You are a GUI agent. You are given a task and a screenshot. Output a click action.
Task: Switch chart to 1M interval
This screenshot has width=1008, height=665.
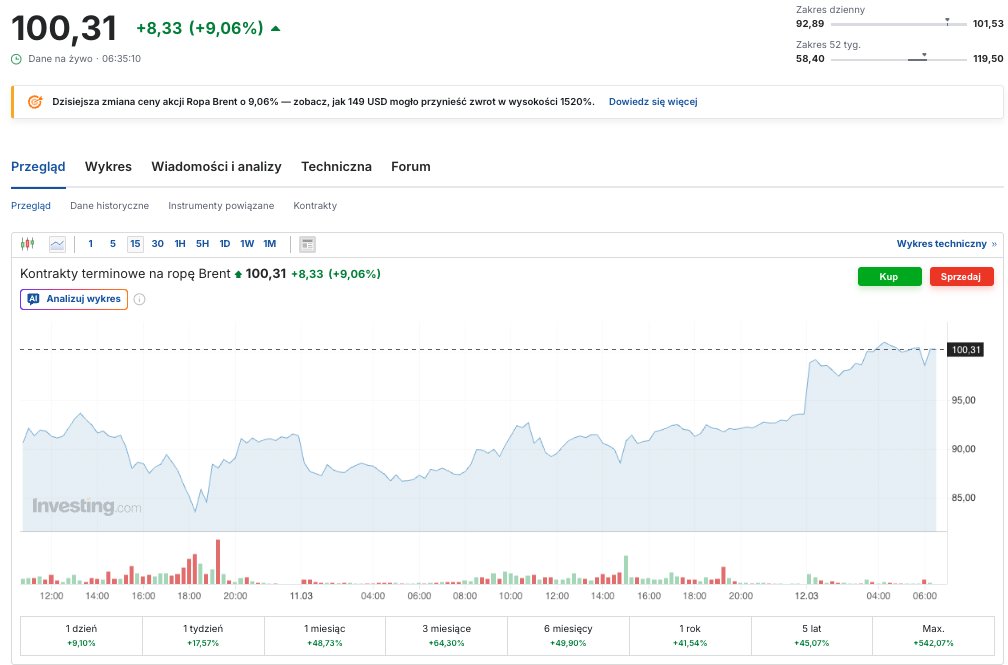pyautogui.click(x=269, y=244)
